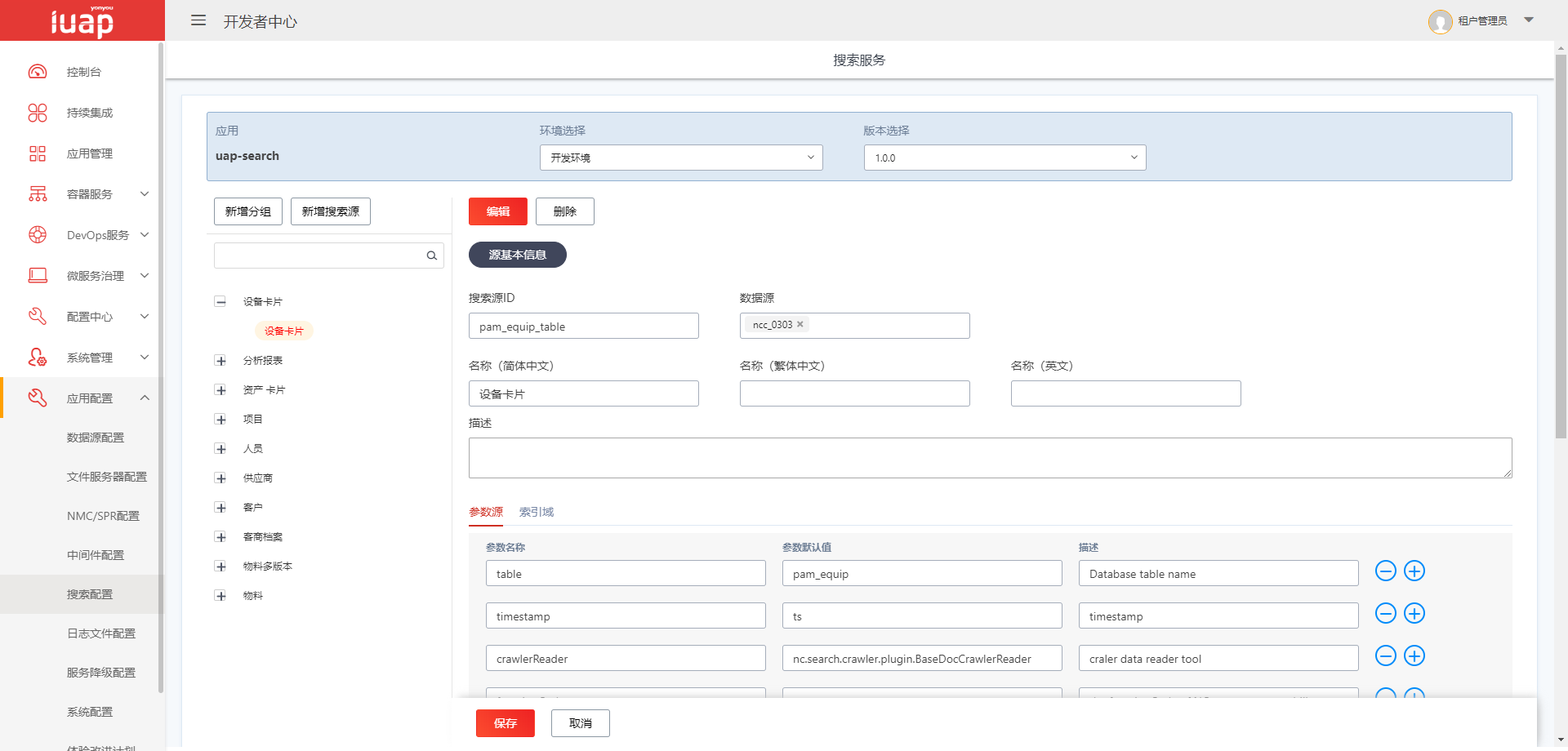Open the 应用管理 sidebar icon

click(x=38, y=153)
